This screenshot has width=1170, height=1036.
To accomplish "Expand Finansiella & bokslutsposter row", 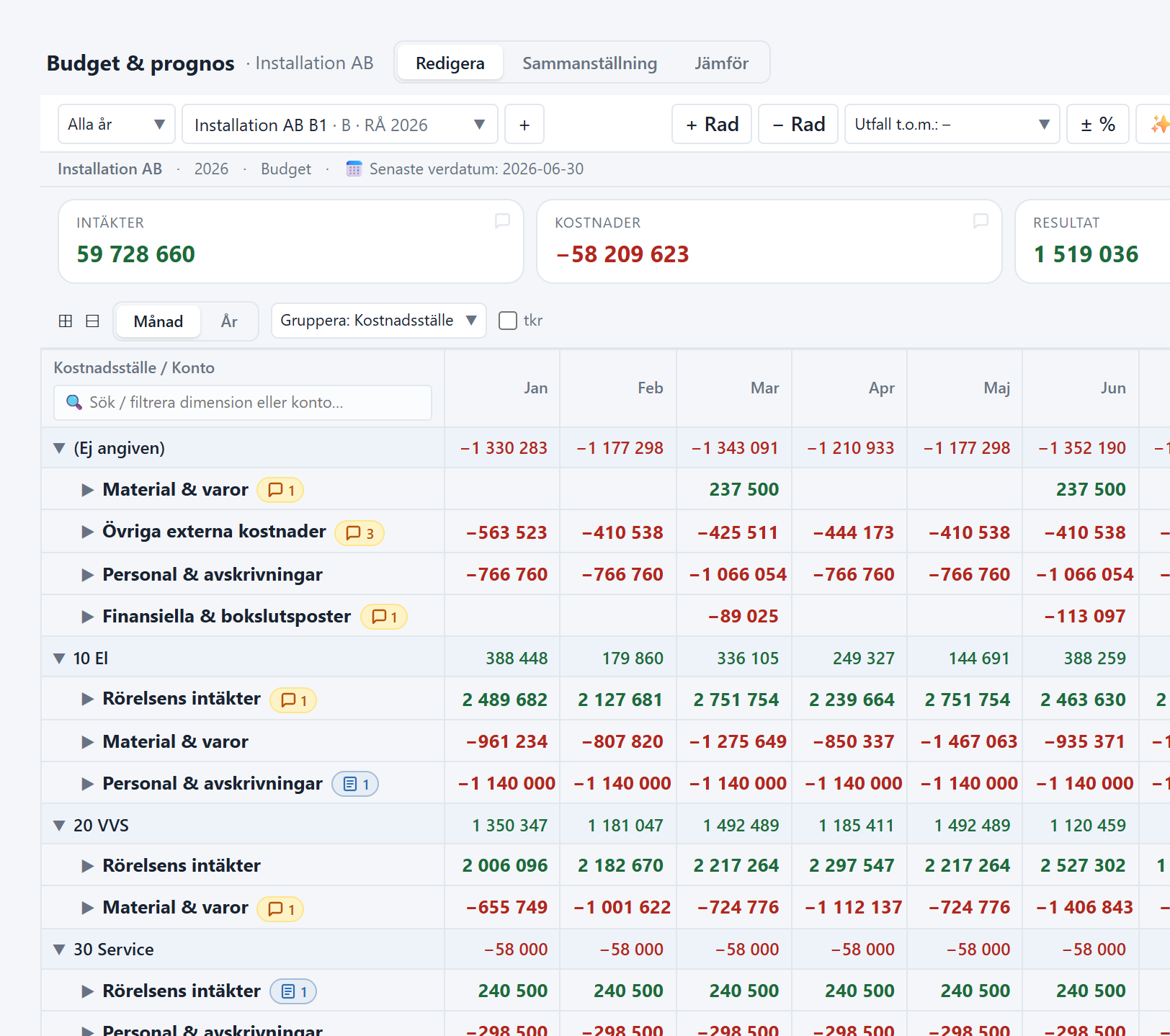I will 87,617.
